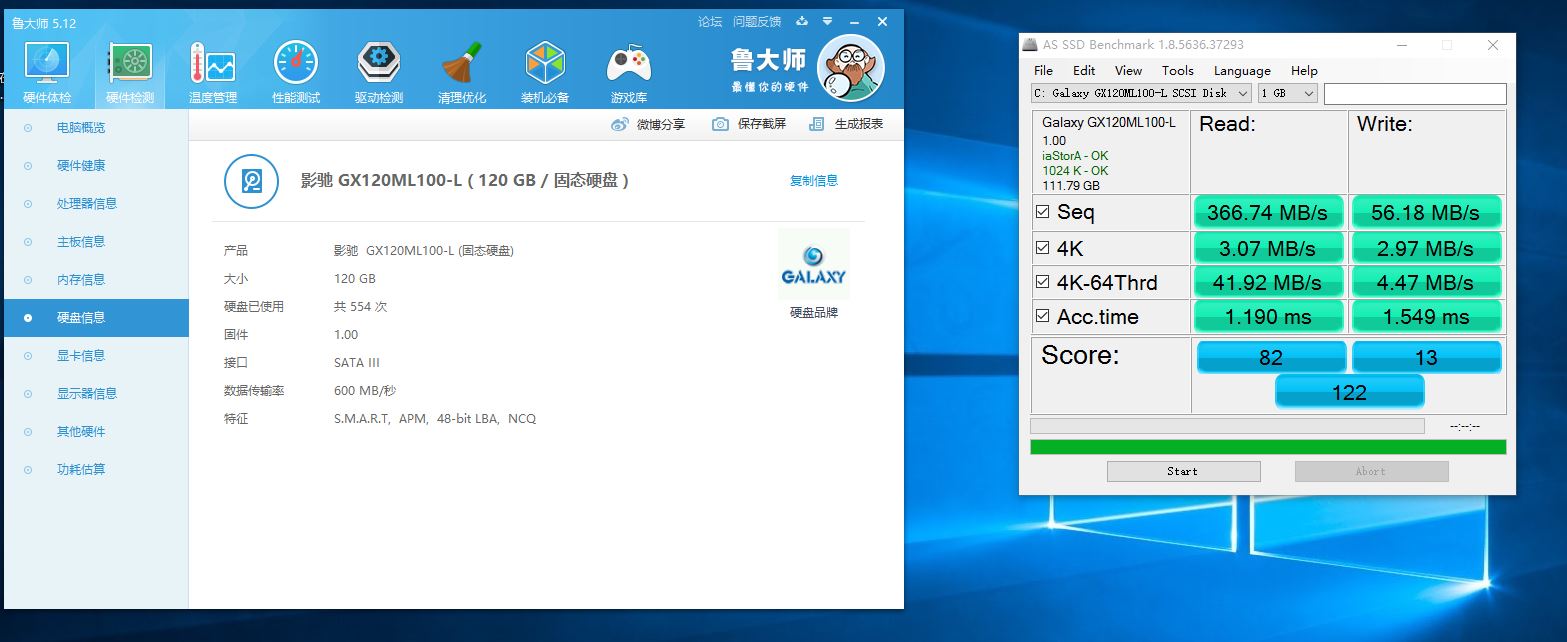Viewport: 1567px width, 642px height.
Task: Toggle the 4K test checkbox
Action: click(1043, 248)
